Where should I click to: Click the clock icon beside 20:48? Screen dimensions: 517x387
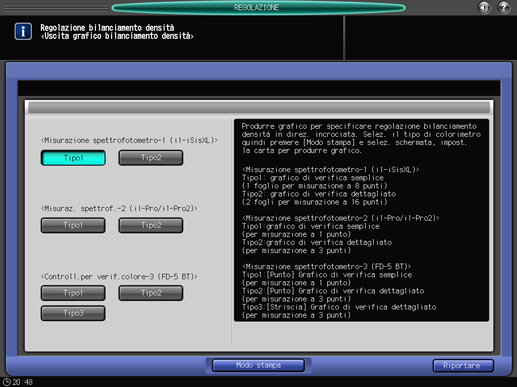[x=6, y=382]
